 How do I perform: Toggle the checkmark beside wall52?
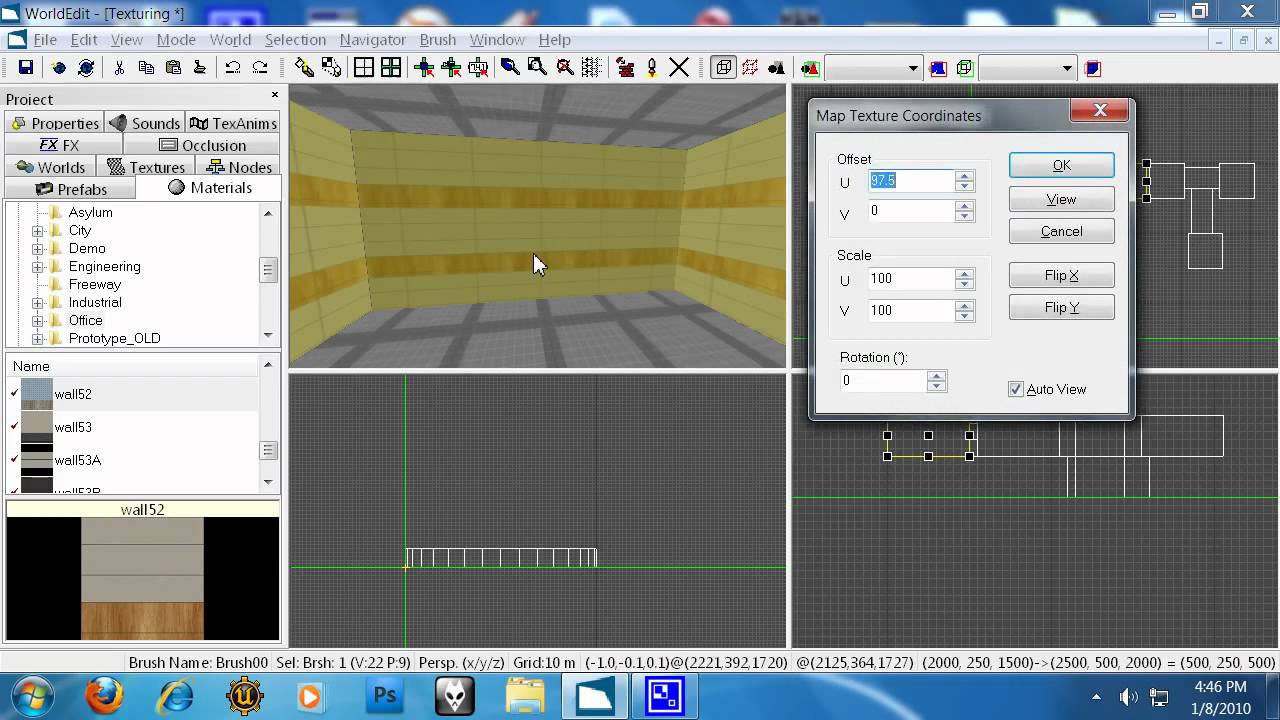click(14, 394)
